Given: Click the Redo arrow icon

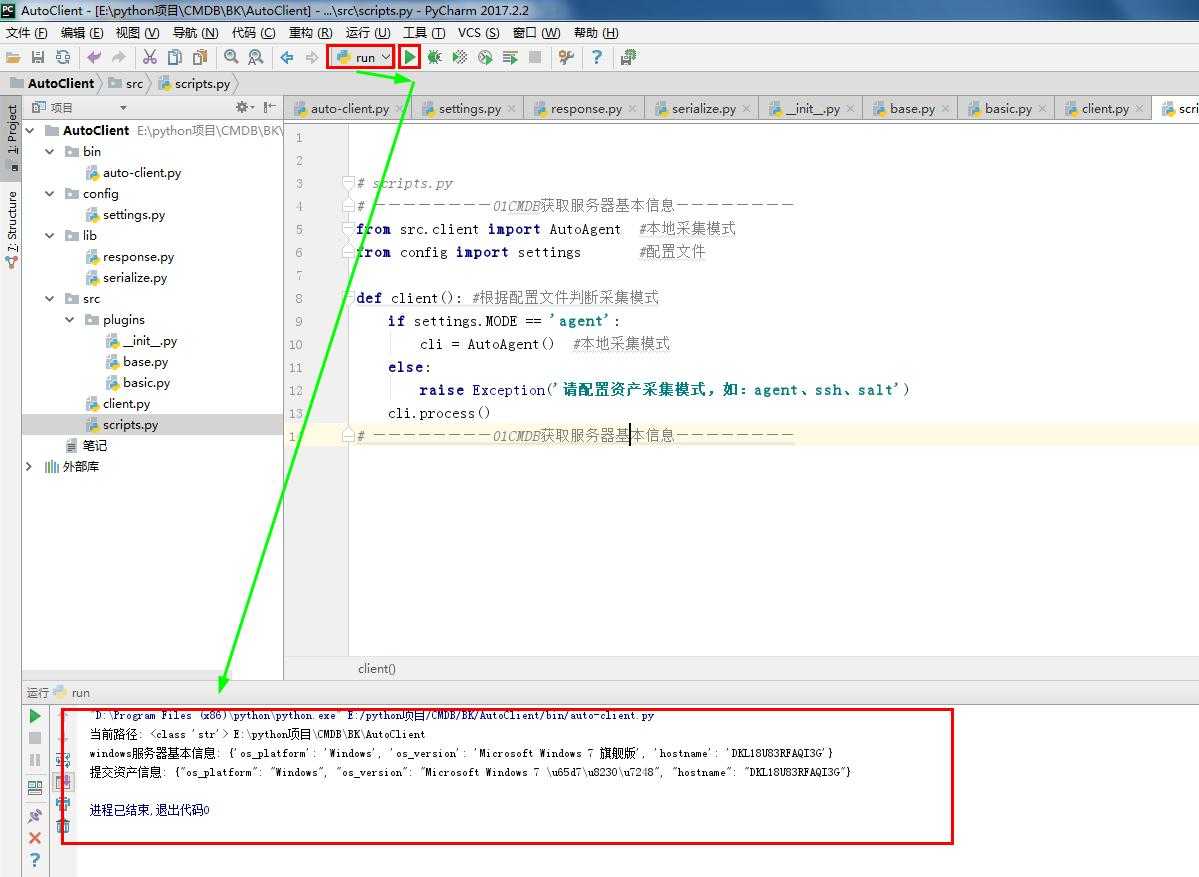Looking at the screenshot, I should coord(119,57).
